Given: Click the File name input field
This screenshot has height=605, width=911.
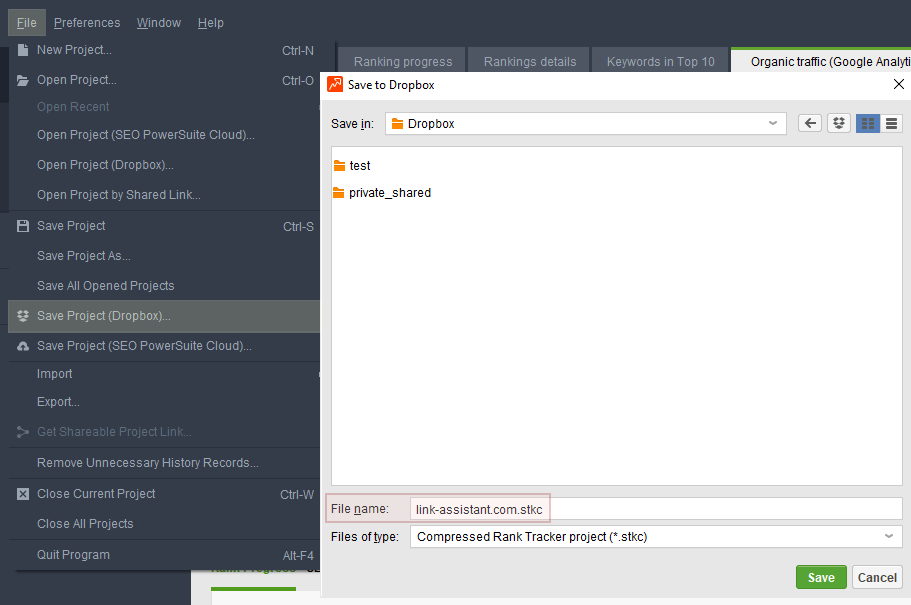Looking at the screenshot, I should pyautogui.click(x=656, y=509).
